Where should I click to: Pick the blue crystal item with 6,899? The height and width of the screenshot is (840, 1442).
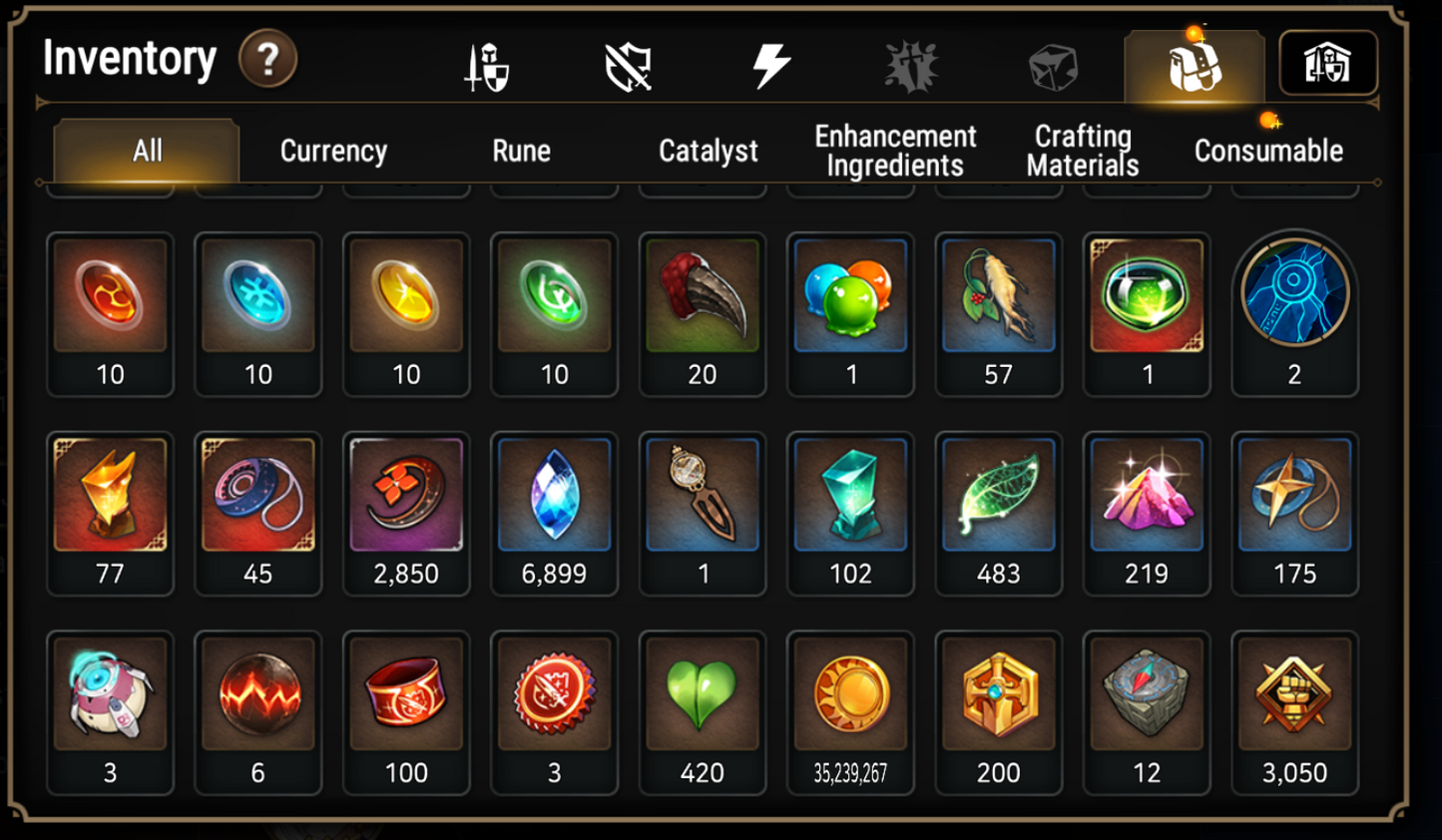(x=554, y=513)
